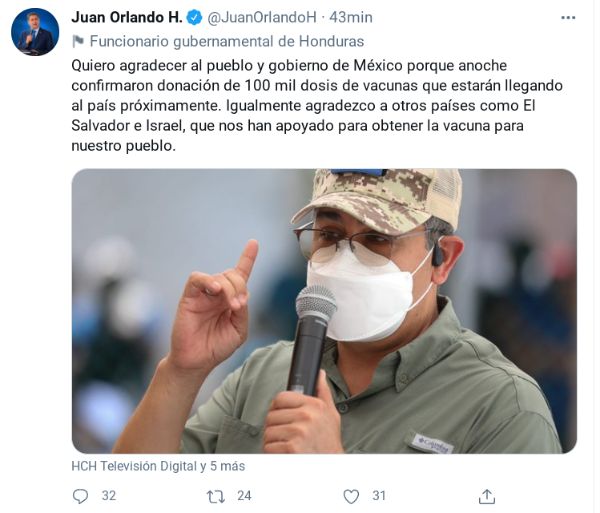Open the three-dot more options menu

[x=567, y=18]
